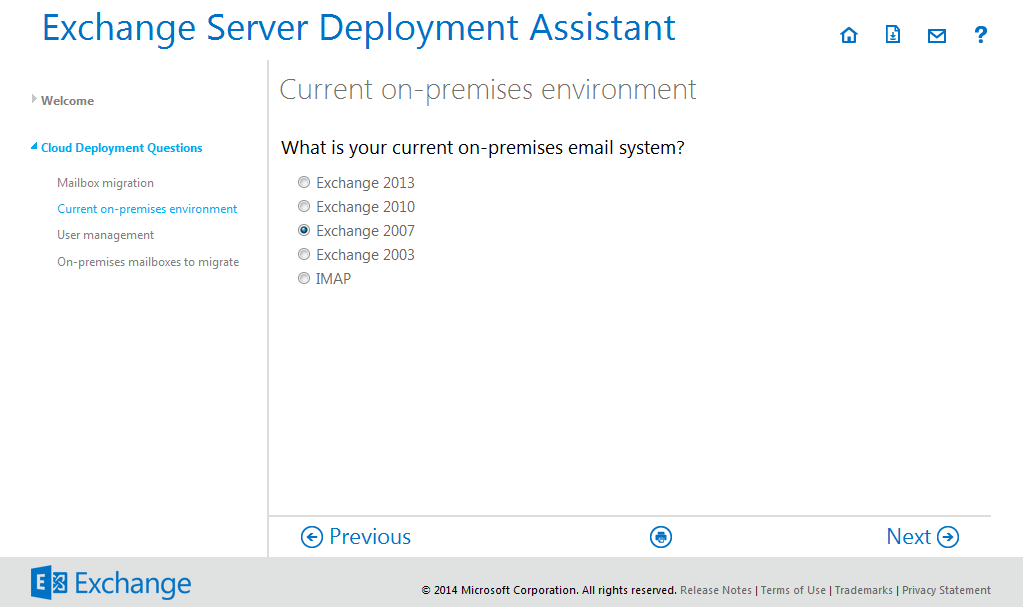Click the Current on-premises environment heading
Image resolution: width=1023 pixels, height=607 pixels.
(x=488, y=89)
